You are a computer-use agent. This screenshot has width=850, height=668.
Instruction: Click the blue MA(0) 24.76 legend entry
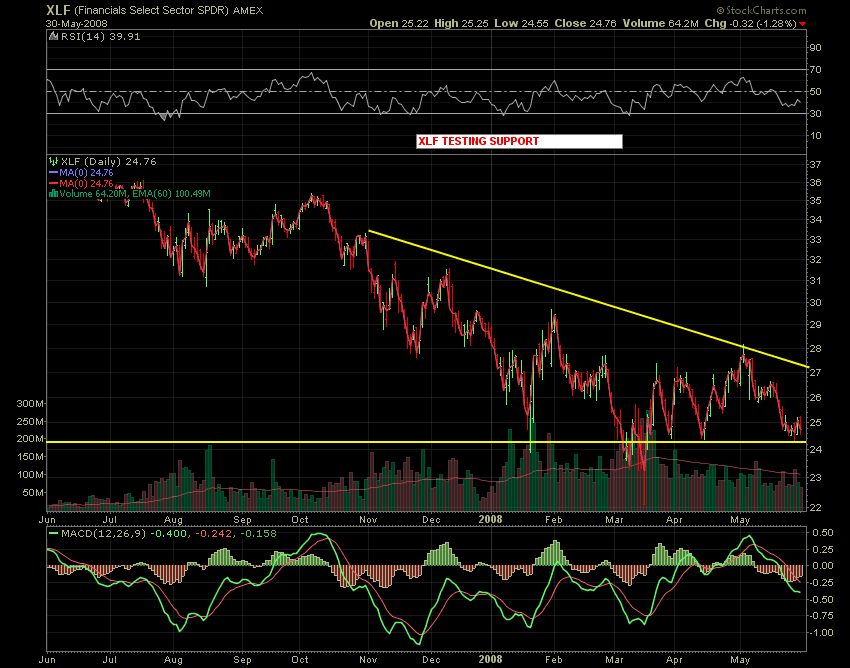[x=86, y=172]
